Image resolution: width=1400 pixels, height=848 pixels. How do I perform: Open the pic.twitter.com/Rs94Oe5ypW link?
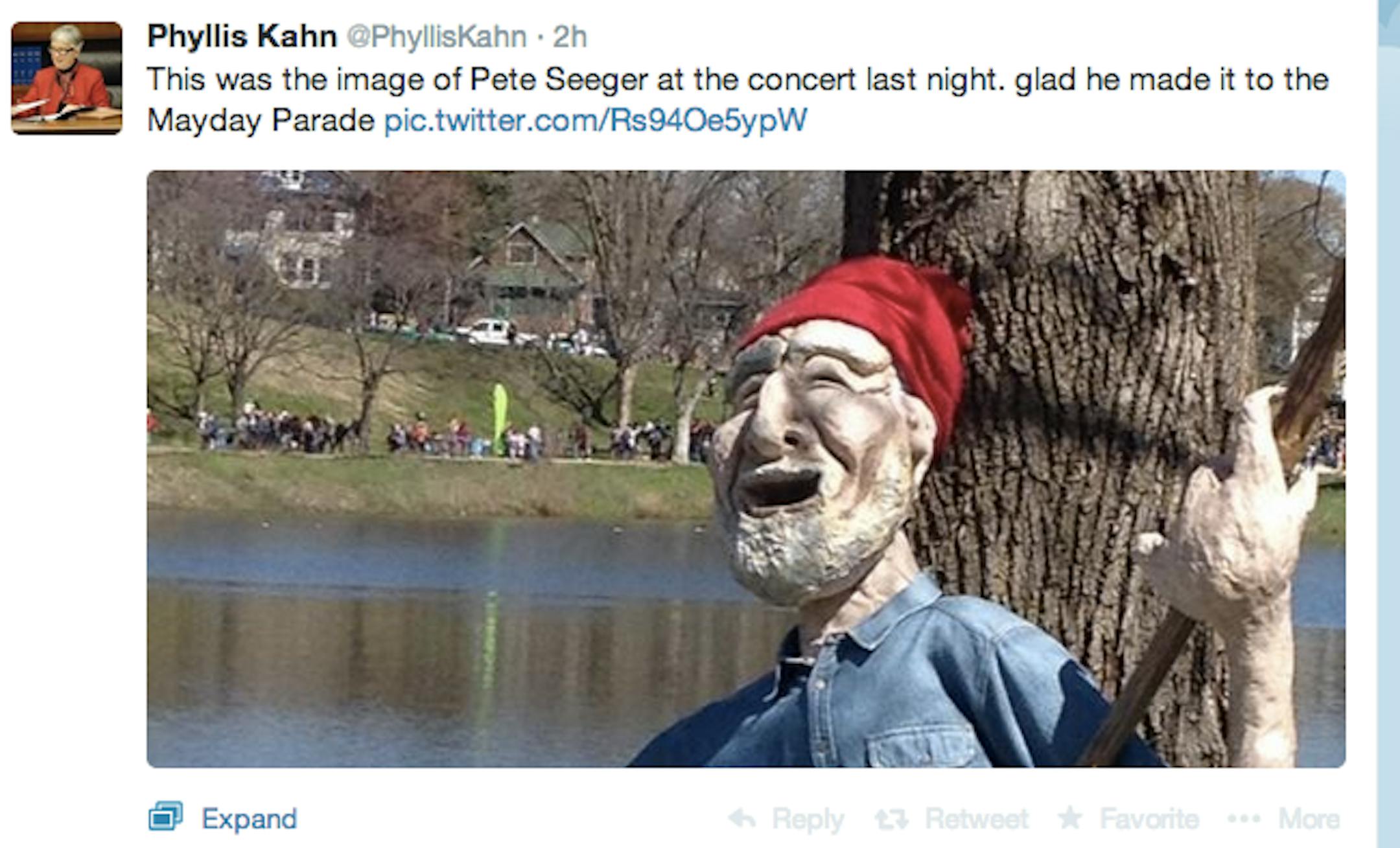pos(595,120)
